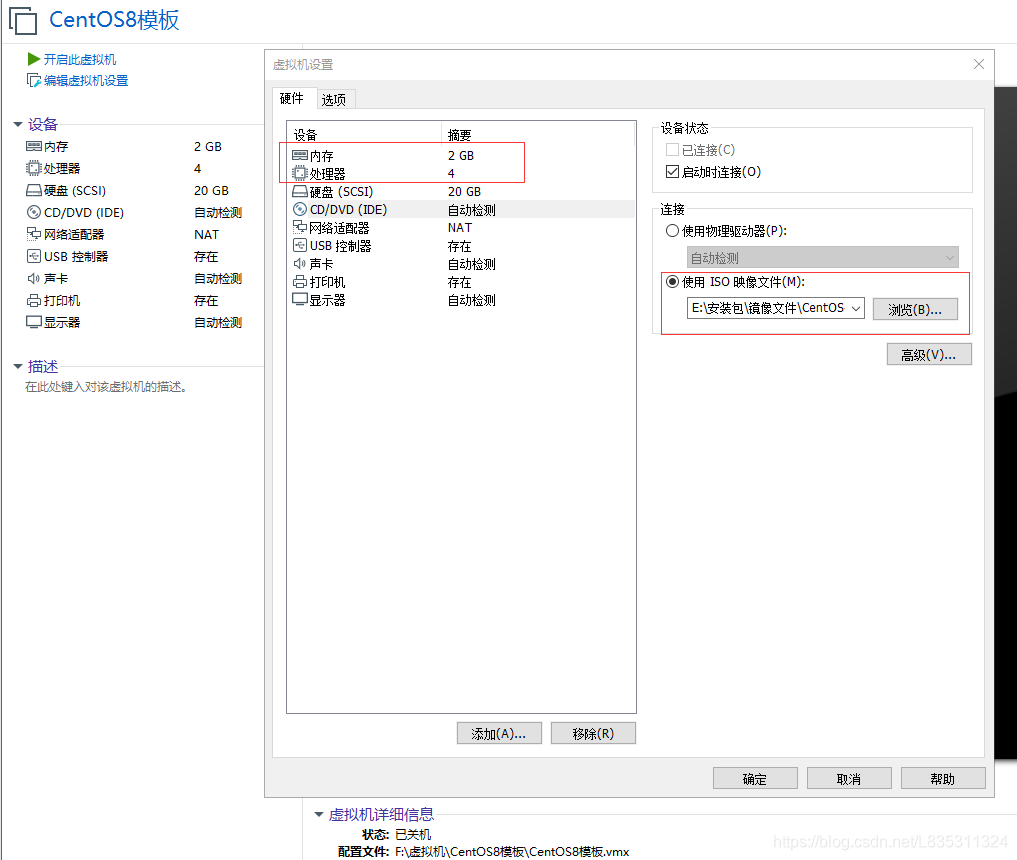
Task: Confirm settings with 确定 button
Action: [x=755, y=779]
